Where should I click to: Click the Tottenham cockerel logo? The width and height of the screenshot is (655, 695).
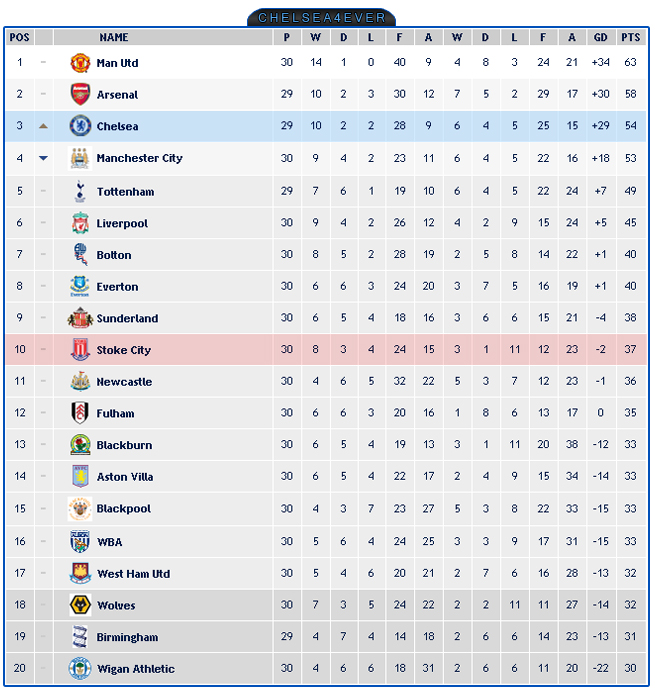(x=80, y=191)
